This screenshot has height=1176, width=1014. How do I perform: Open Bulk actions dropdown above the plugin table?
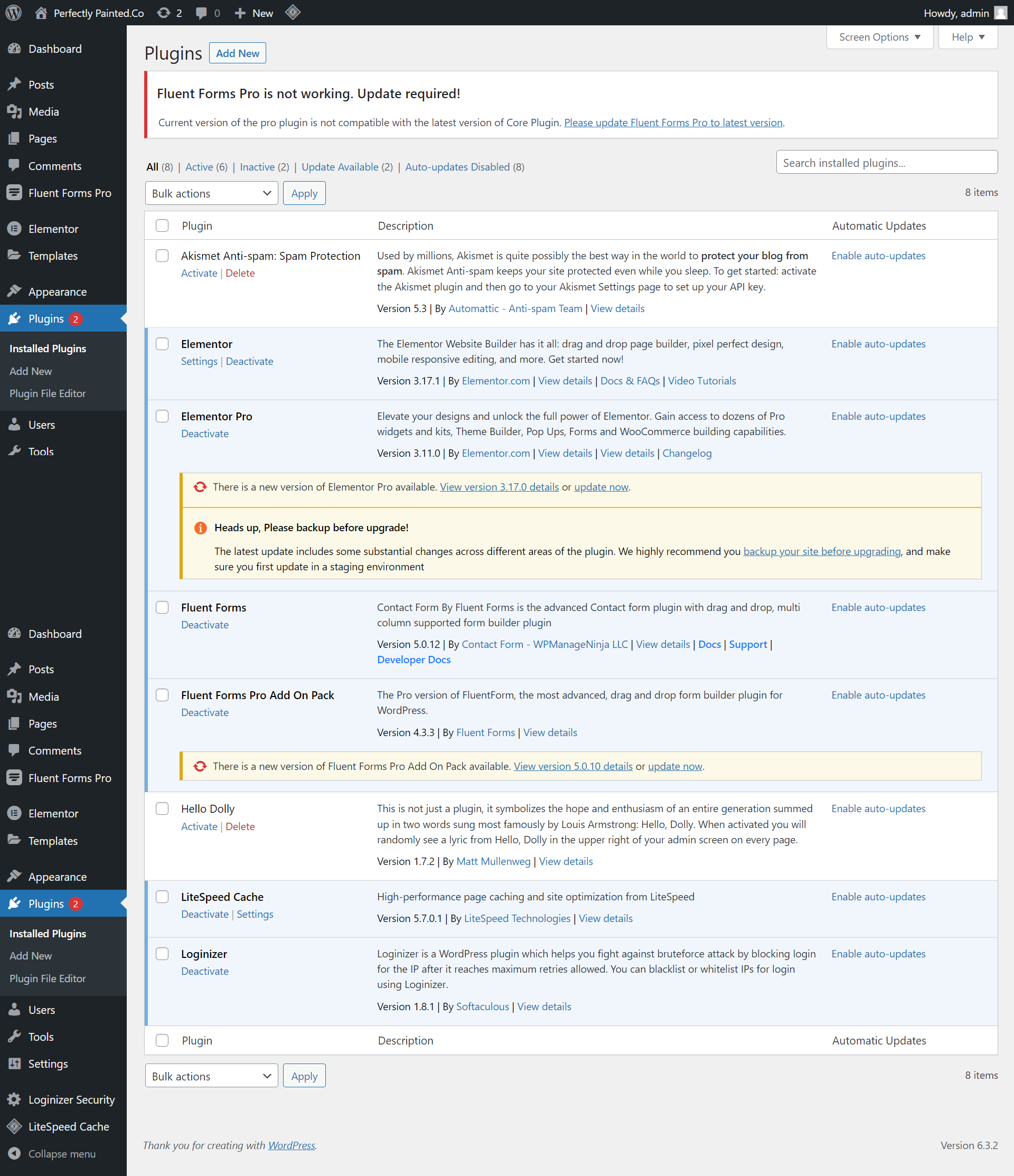point(212,194)
